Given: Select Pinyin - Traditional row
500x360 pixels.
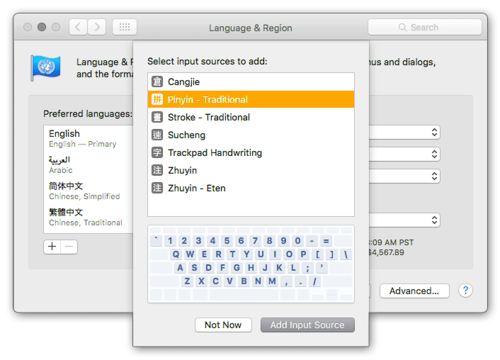Looking at the screenshot, I should (x=251, y=99).
